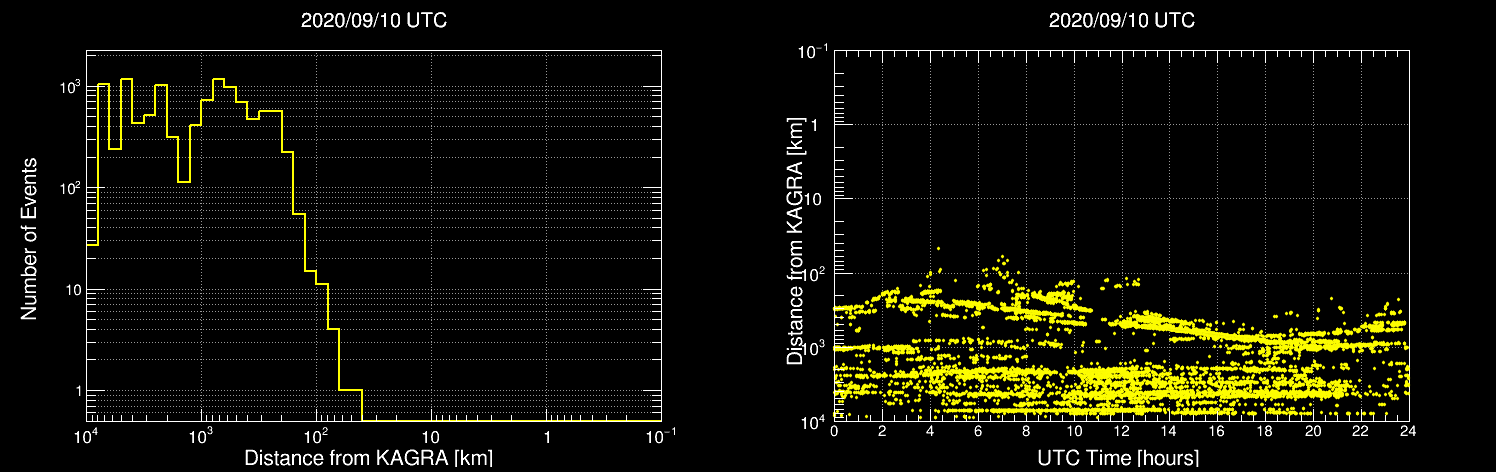Select the histogram y-axis tick 1
Image resolution: width=1496 pixels, height=472 pixels.
pyautogui.click(x=77, y=391)
